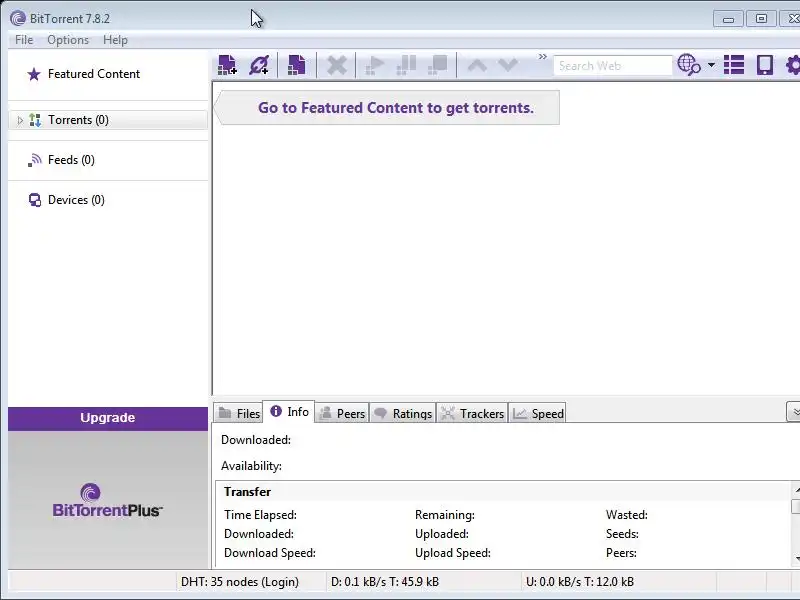Viewport: 800px width, 600px height.
Task: Click the Remaining label
Action: tap(444, 515)
